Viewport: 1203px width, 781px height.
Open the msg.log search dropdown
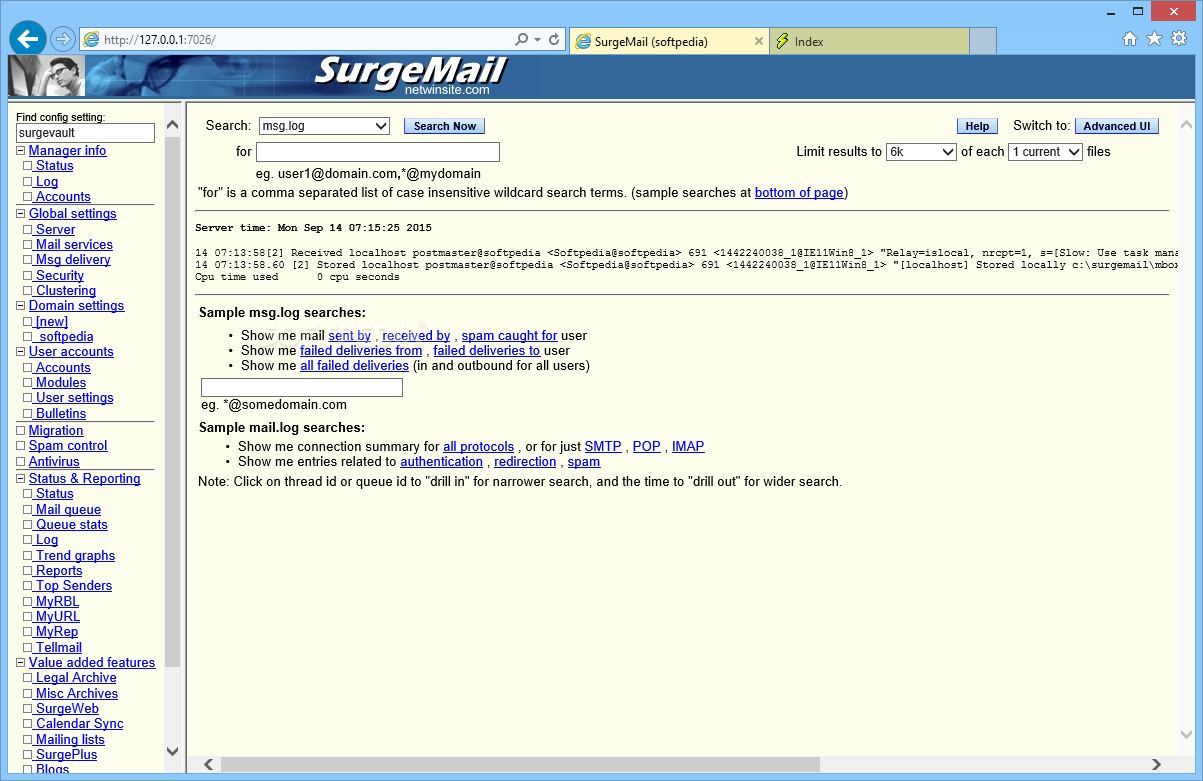324,126
